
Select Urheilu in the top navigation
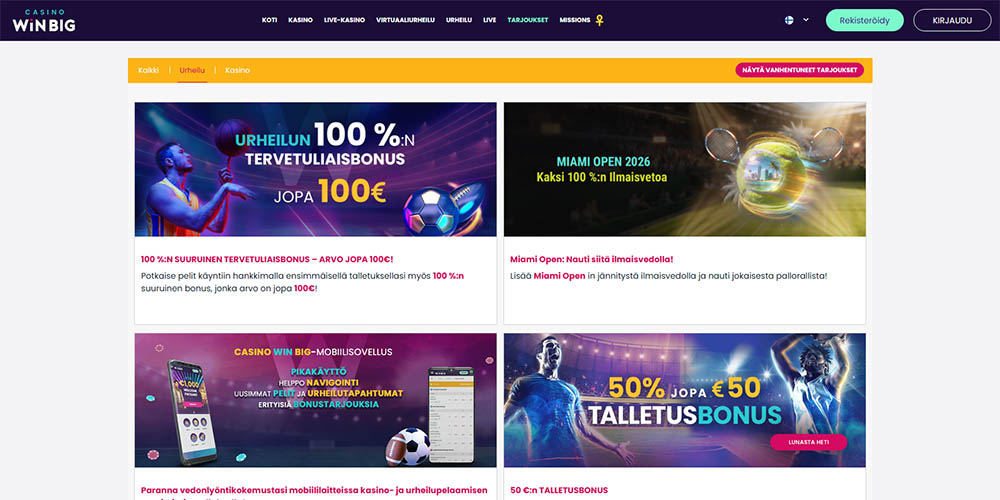click(x=459, y=20)
